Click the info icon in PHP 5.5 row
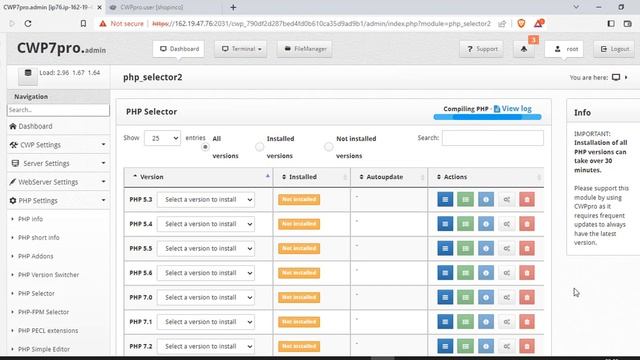 pos(486,249)
